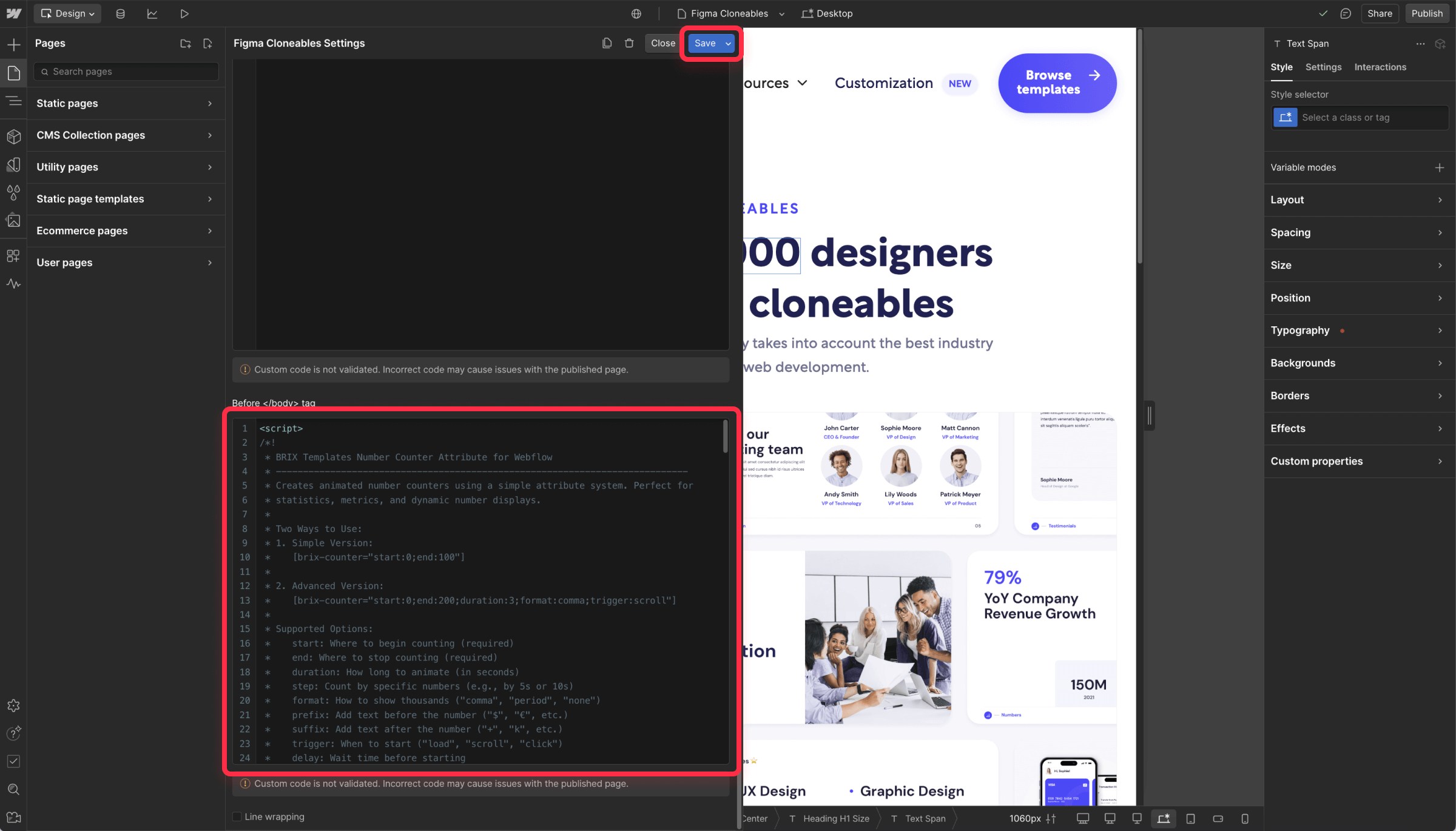The image size is (1456, 831).
Task: Open the Components cube icon in left sidebar
Action: (13, 136)
